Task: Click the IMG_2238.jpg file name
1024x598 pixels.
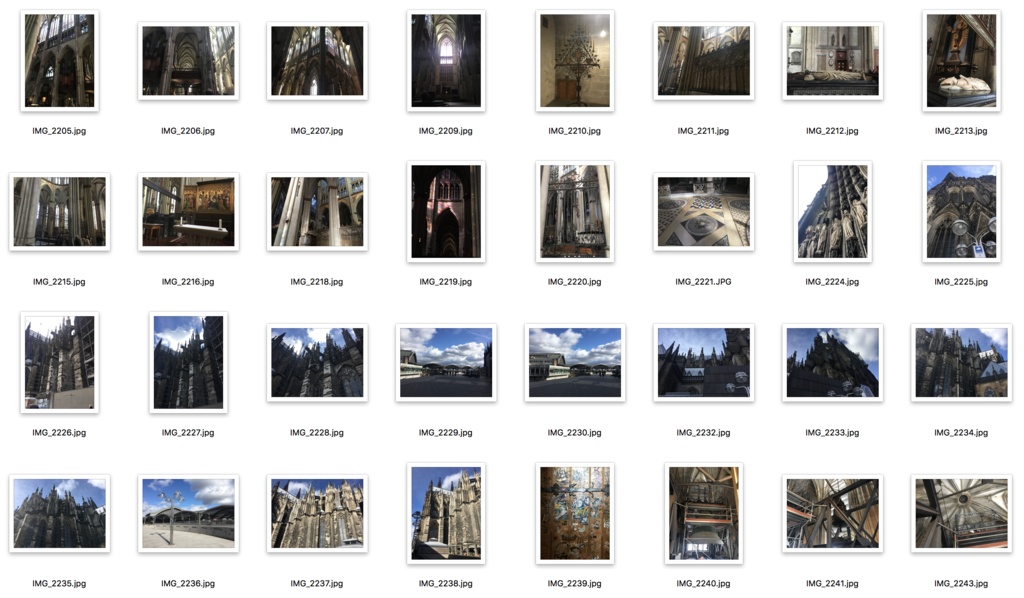Action: (446, 583)
